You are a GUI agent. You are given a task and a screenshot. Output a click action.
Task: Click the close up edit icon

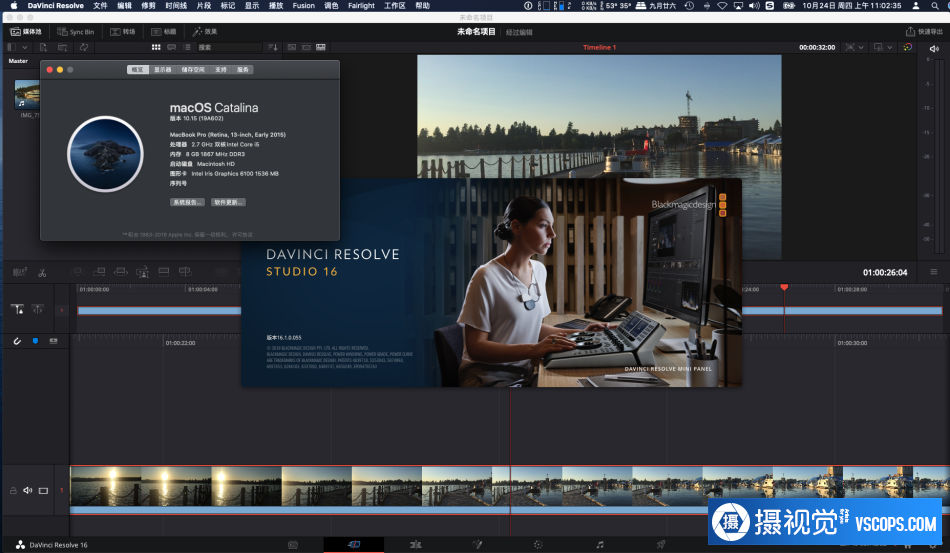point(142,272)
